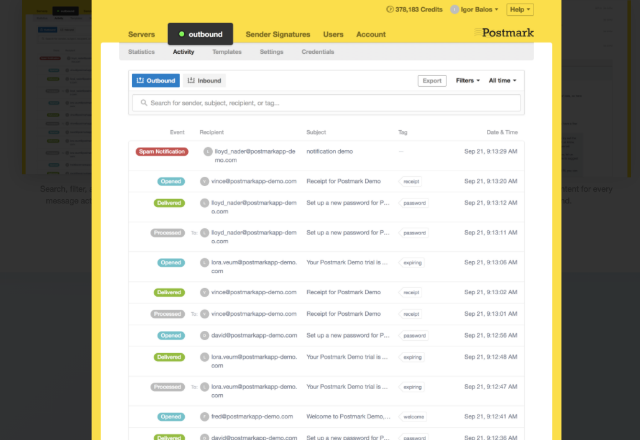Click Delivered badge for 9:13:02 AM row

(x=169, y=292)
